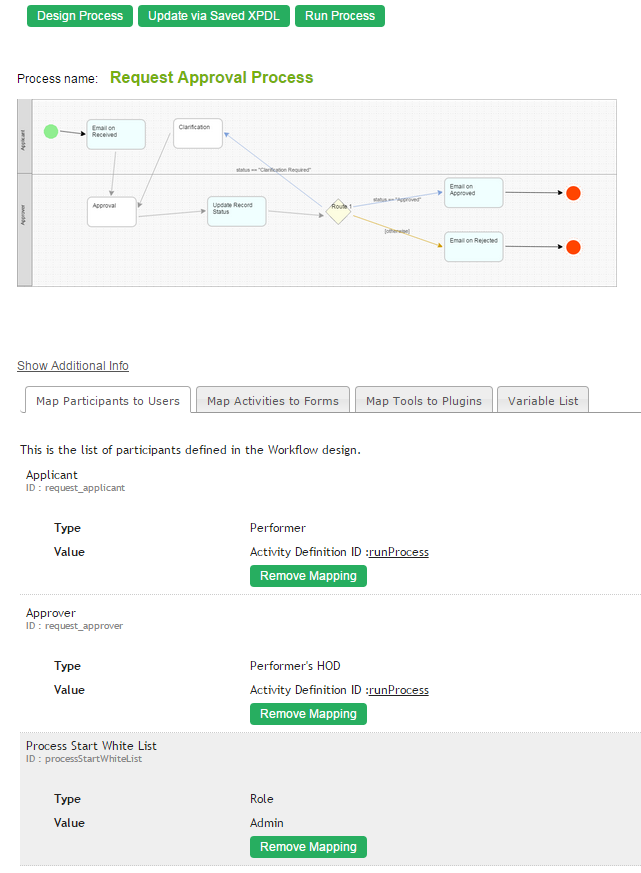
Task: Remove Mapping for Process Start White List
Action: coord(308,847)
